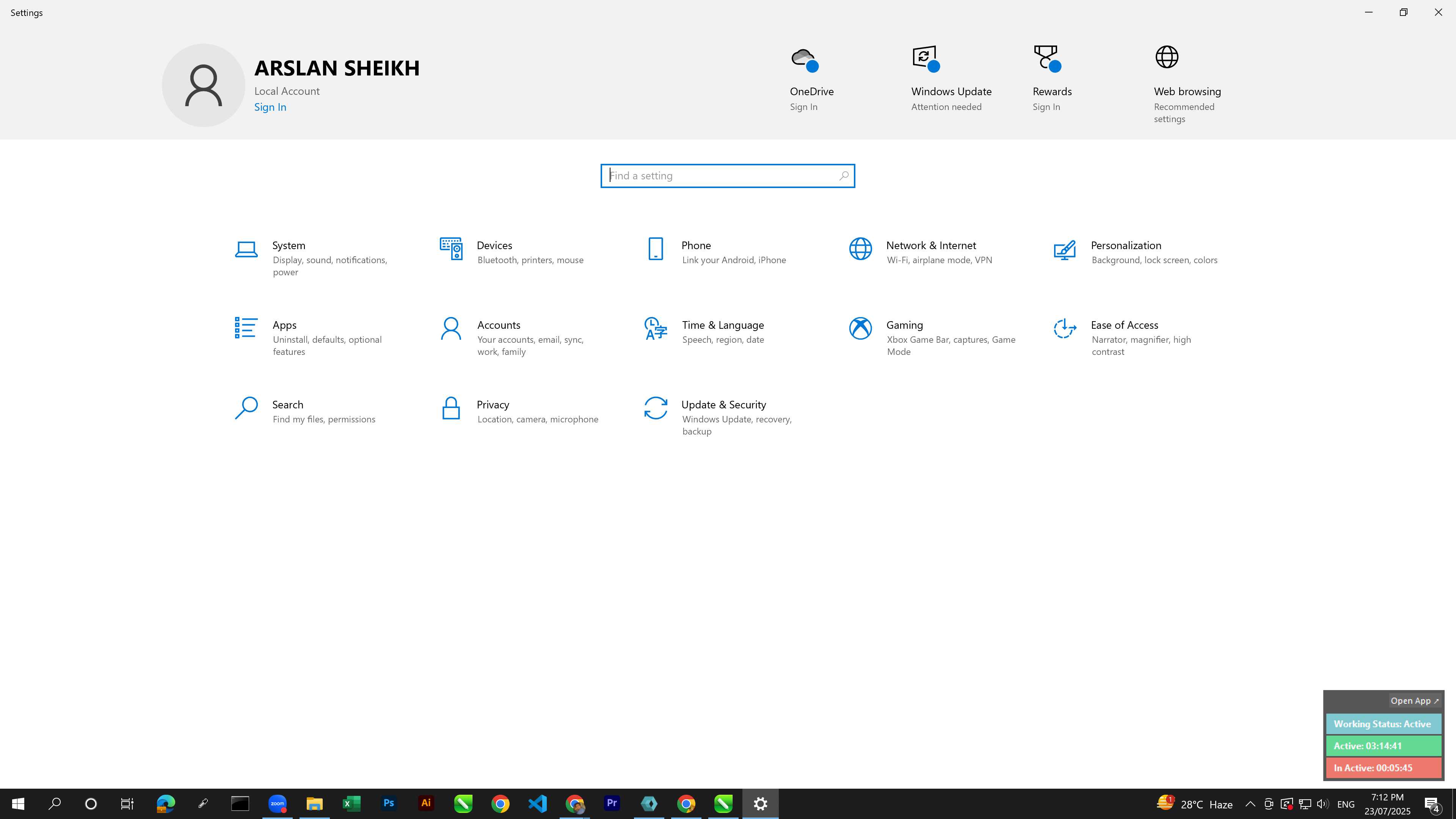
Task: Click the user profile avatar picture
Action: [x=204, y=85]
